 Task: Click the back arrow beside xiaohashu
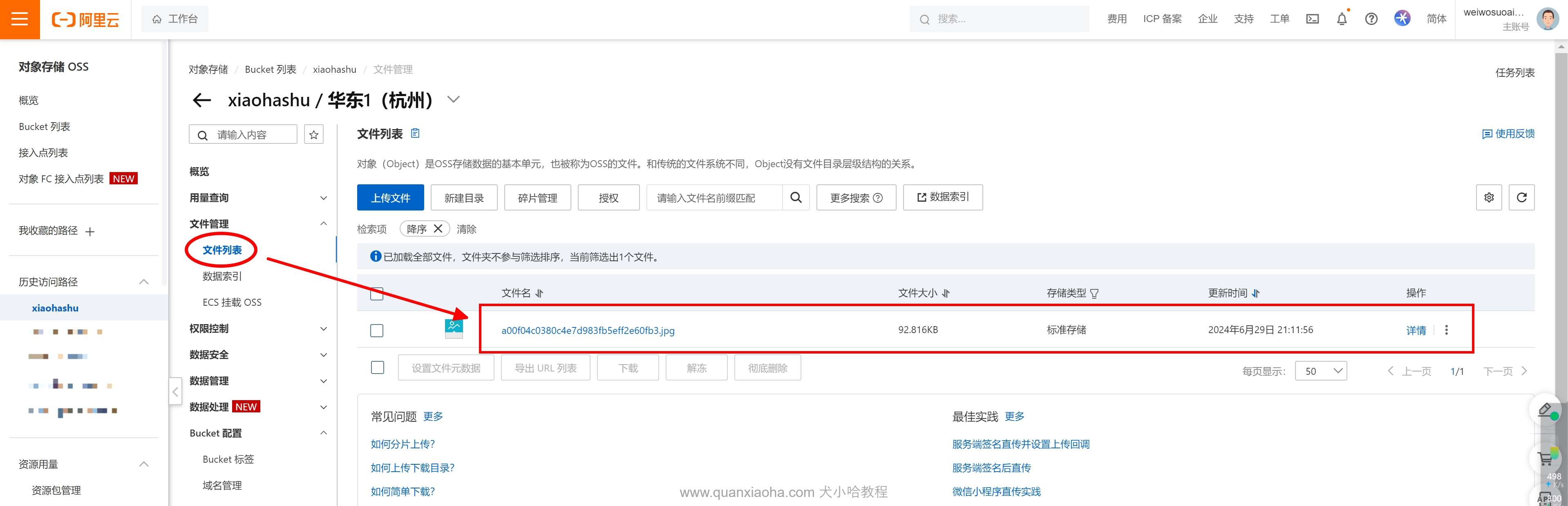pyautogui.click(x=201, y=101)
